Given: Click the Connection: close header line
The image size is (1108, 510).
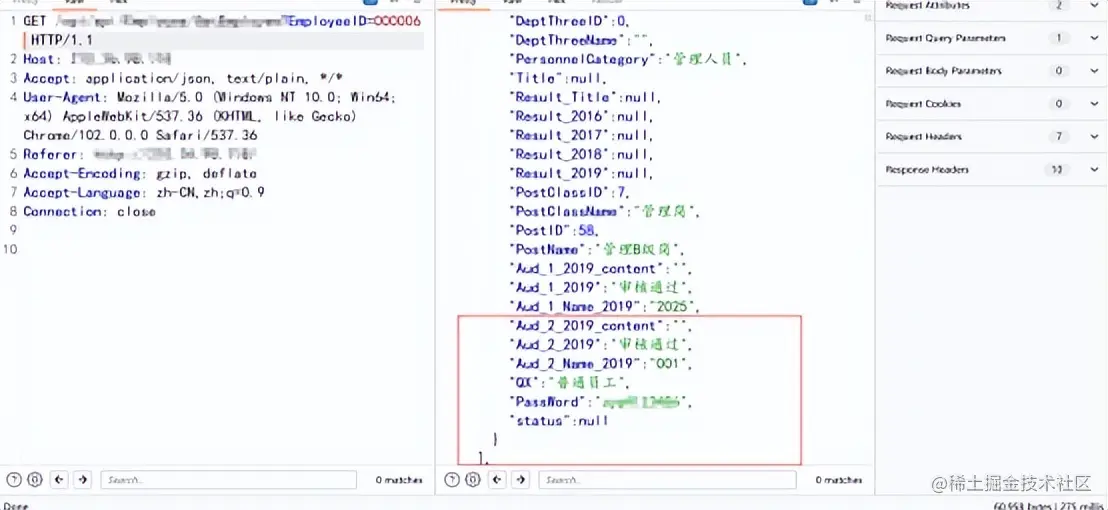Looking at the screenshot, I should click(x=90, y=212).
